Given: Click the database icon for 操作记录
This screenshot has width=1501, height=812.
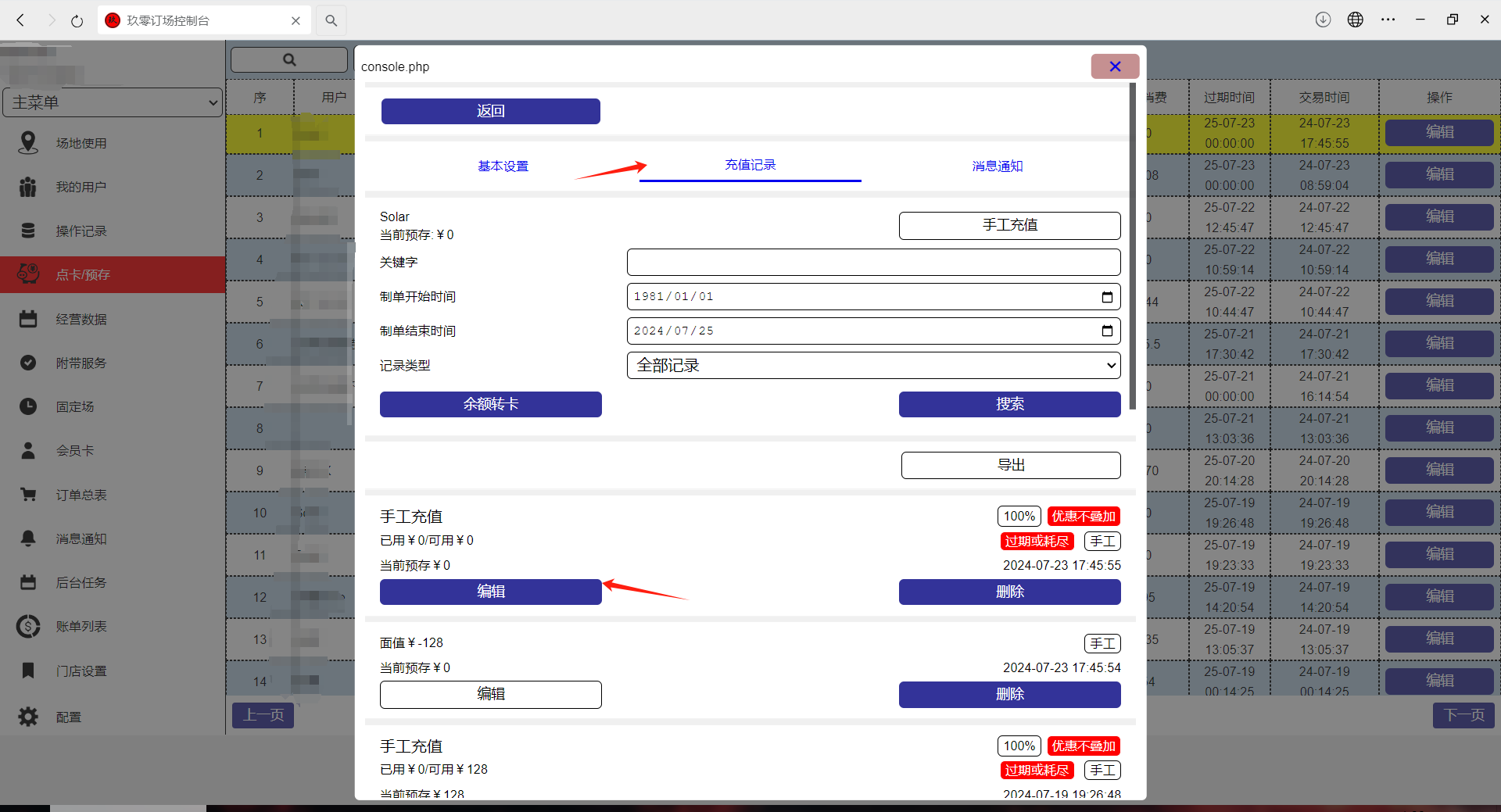Looking at the screenshot, I should 28,231.
